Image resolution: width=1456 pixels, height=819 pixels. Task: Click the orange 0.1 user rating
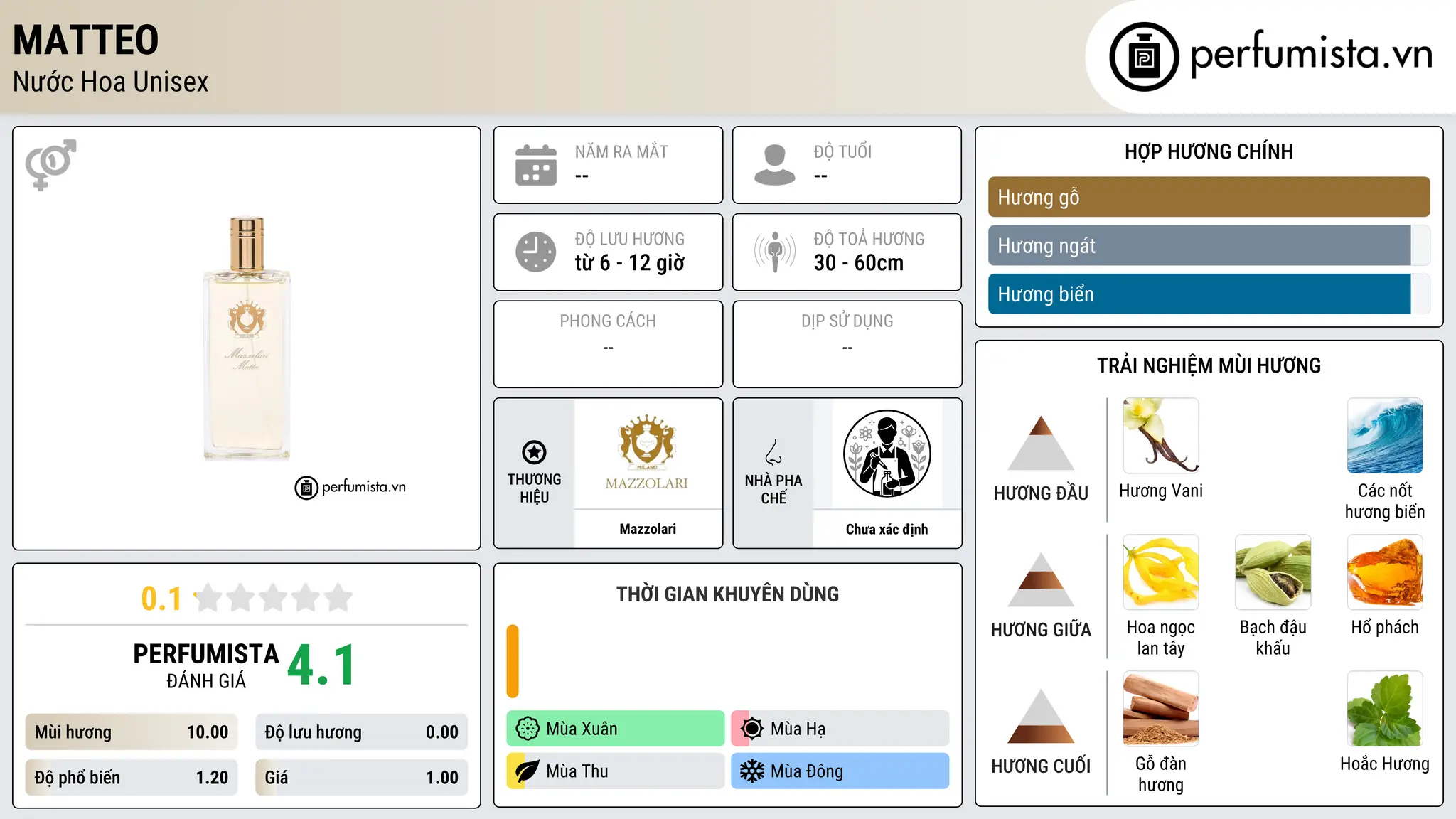161,599
